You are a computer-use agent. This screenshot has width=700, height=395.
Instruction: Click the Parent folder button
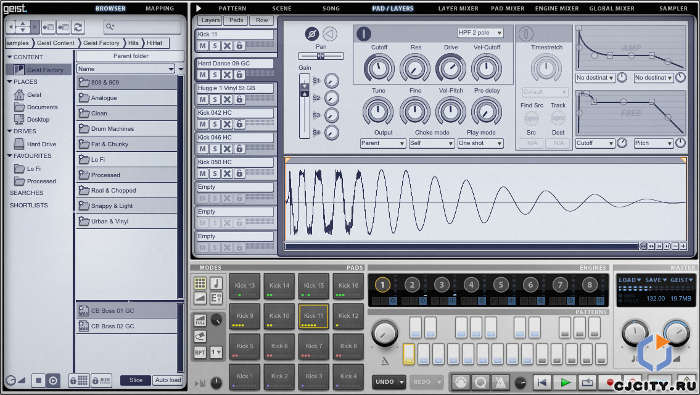130,56
